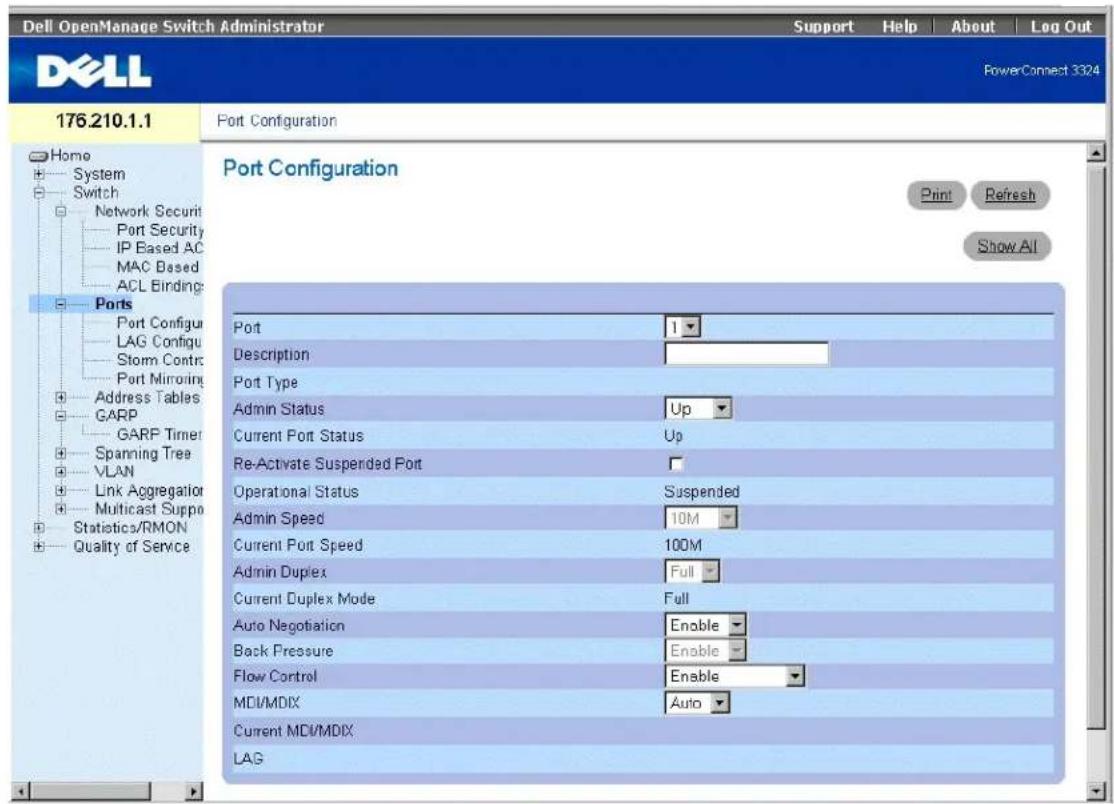Screen dimensions: 1114x804
Task: Click vertical scrollbar down arrow
Action: [1097, 791]
